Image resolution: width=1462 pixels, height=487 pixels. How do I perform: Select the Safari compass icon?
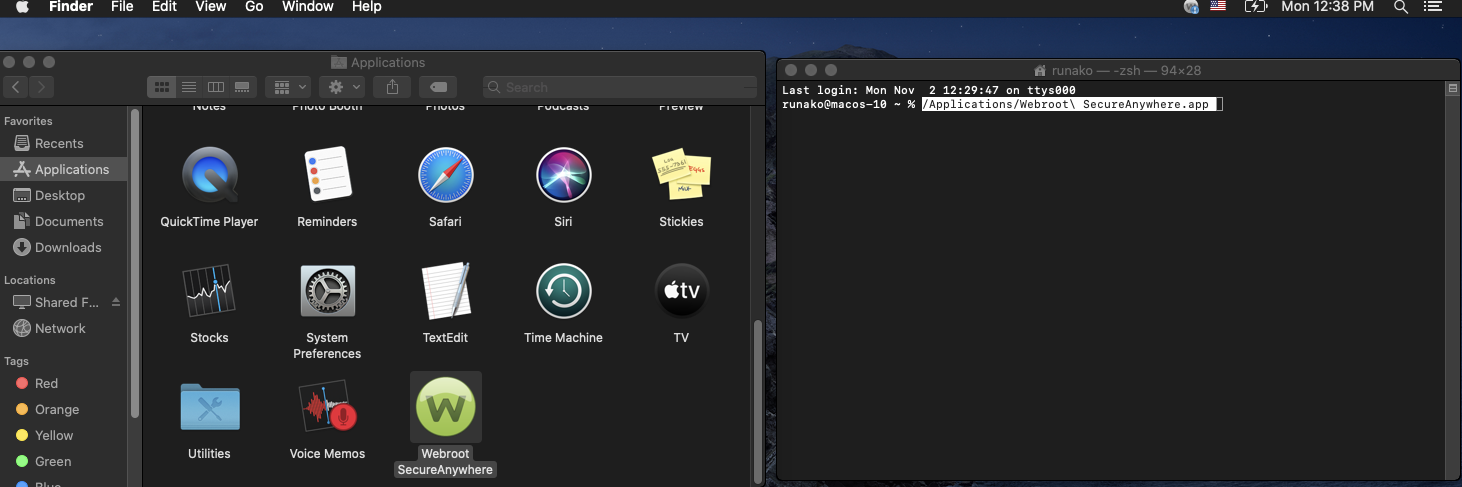(445, 175)
